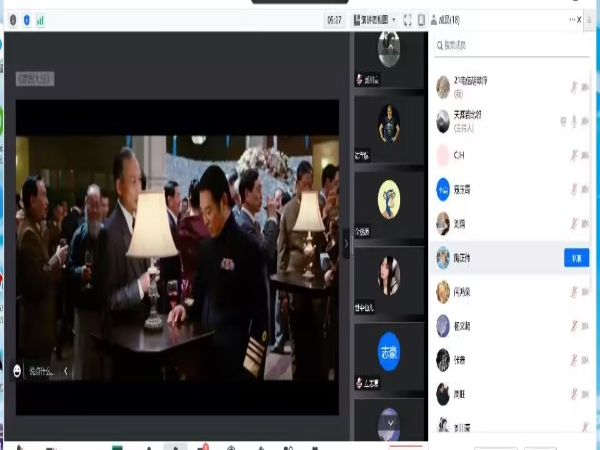Collapse the chat bar arrow
This screenshot has width=600, height=450.
(x=66, y=371)
